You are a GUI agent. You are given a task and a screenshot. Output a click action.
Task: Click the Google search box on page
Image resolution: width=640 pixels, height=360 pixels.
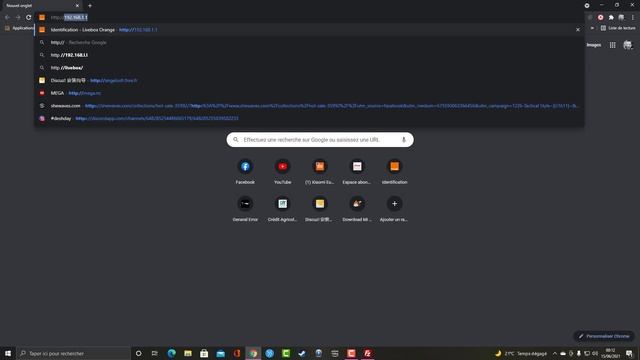(320, 140)
